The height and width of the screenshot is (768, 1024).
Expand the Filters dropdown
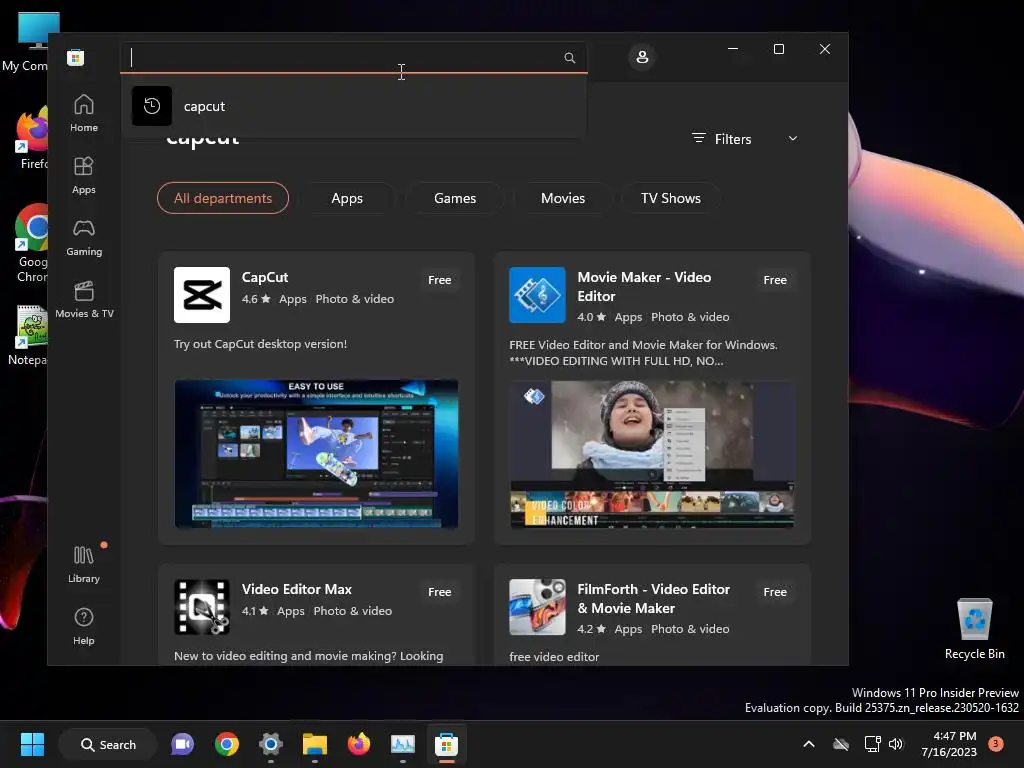[x=744, y=138]
